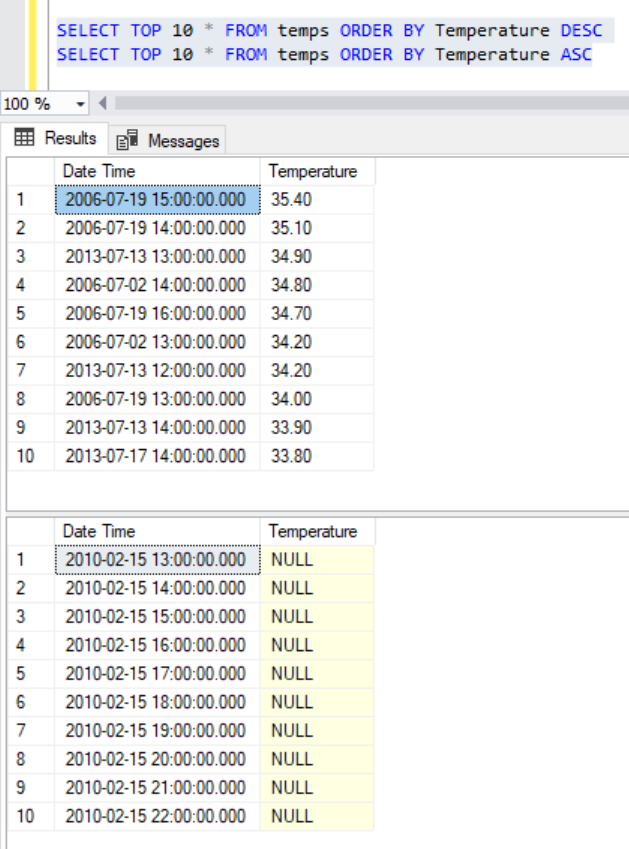Select cell 2006-07-19 16:00:00.000
629x849 pixels.
[157, 314]
